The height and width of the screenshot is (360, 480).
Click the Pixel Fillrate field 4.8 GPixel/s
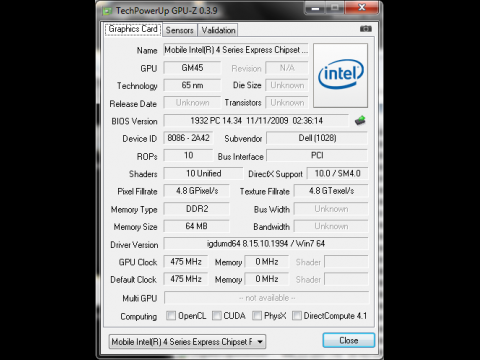[197, 191]
